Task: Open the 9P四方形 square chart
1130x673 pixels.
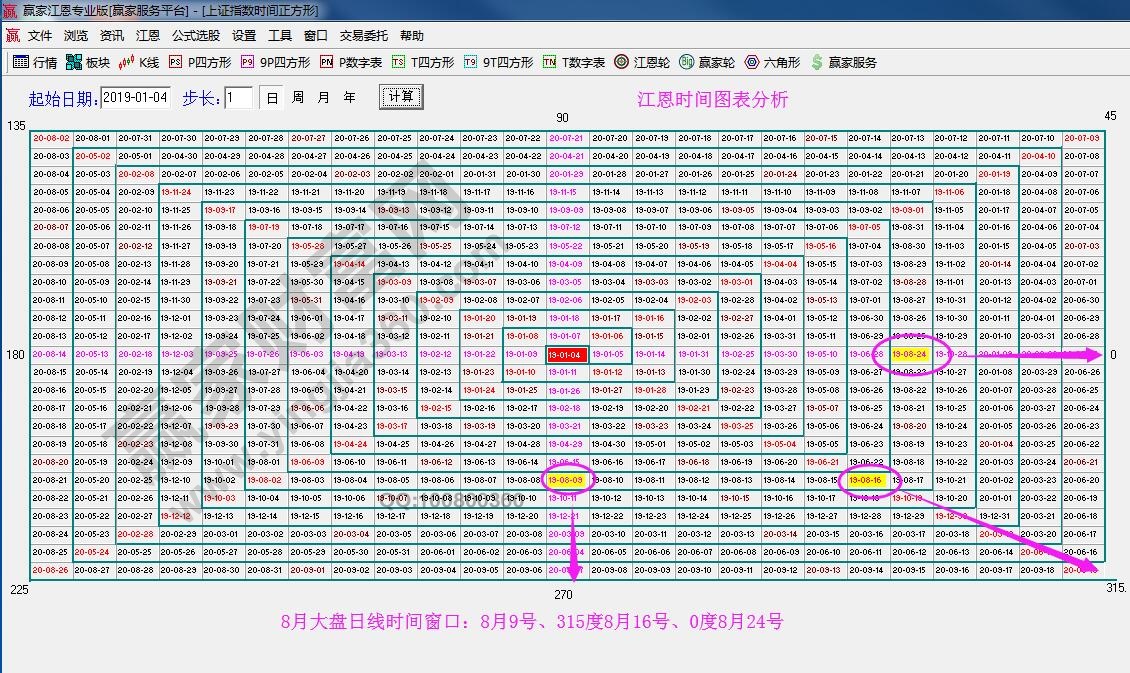Action: 277,61
